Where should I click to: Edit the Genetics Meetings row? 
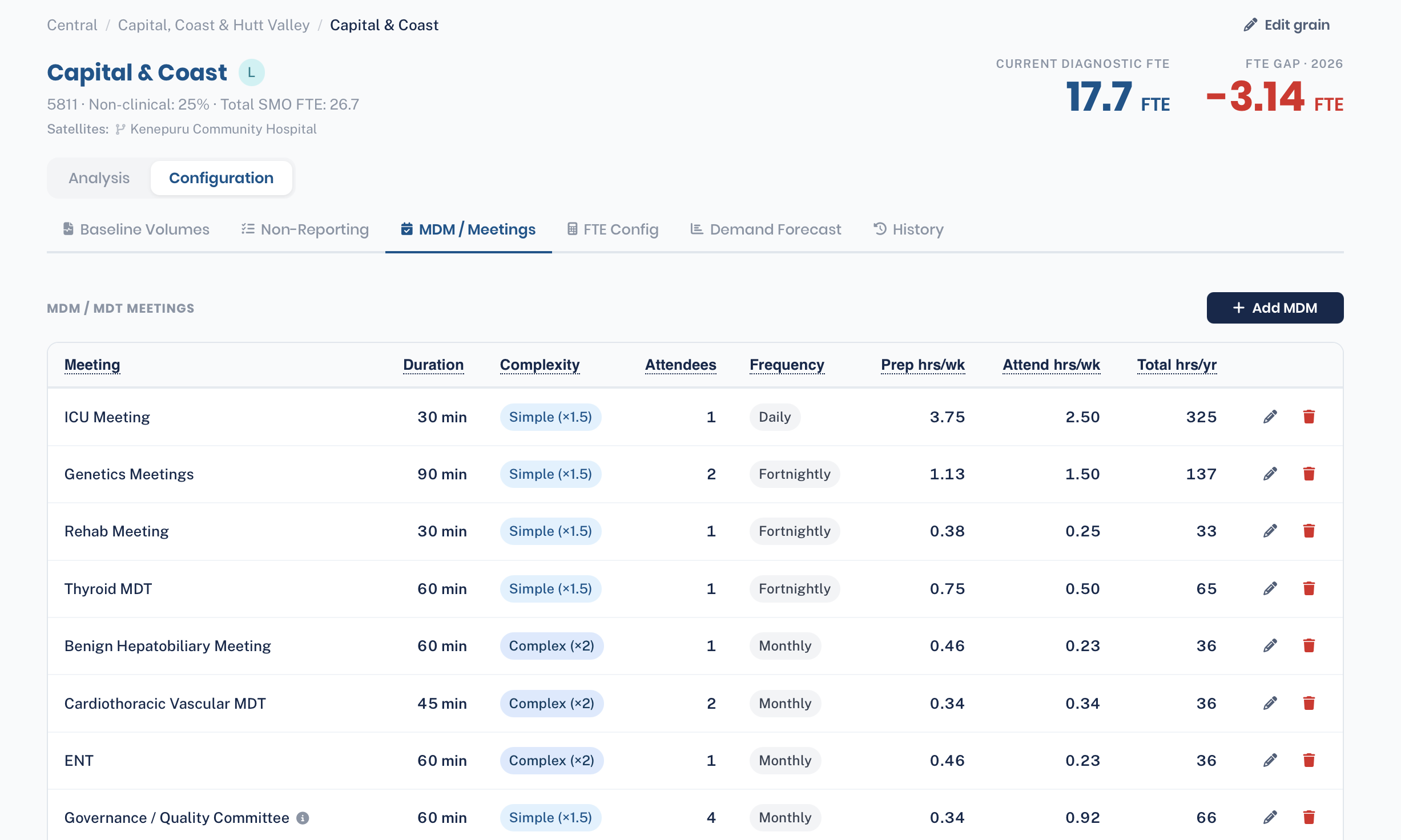1270,474
